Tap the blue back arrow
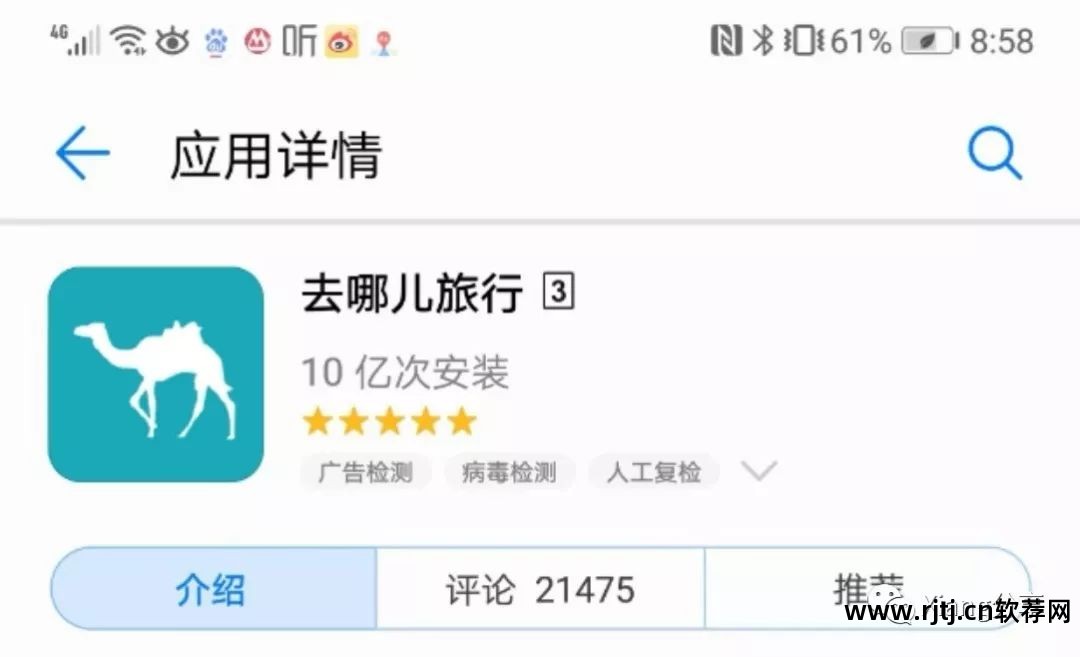Viewport: 1080px width, 657px height. pyautogui.click(x=83, y=153)
